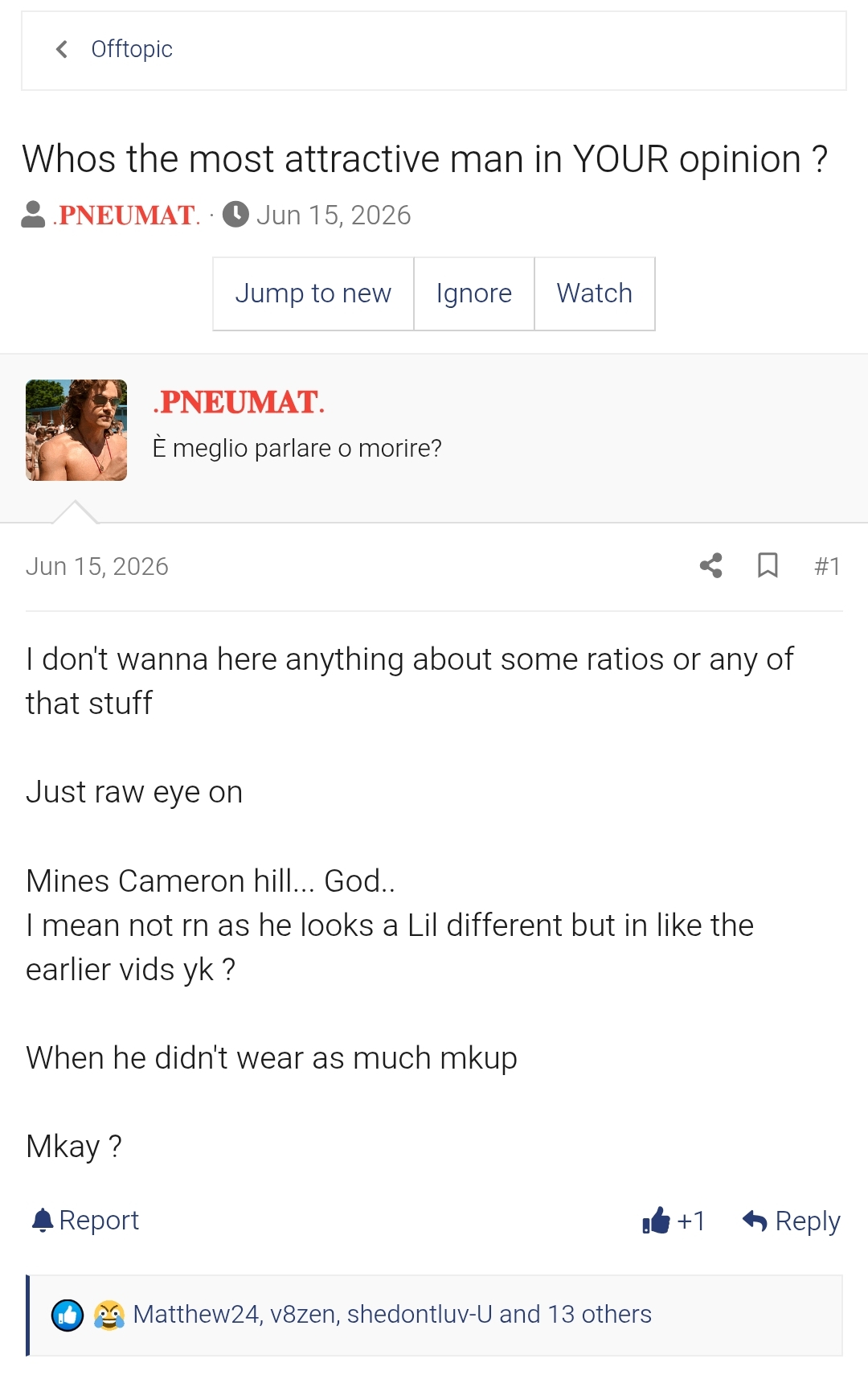View Matthew24's profile from reactions list
Image resolution: width=868 pixels, height=1375 pixels.
click(x=195, y=1314)
